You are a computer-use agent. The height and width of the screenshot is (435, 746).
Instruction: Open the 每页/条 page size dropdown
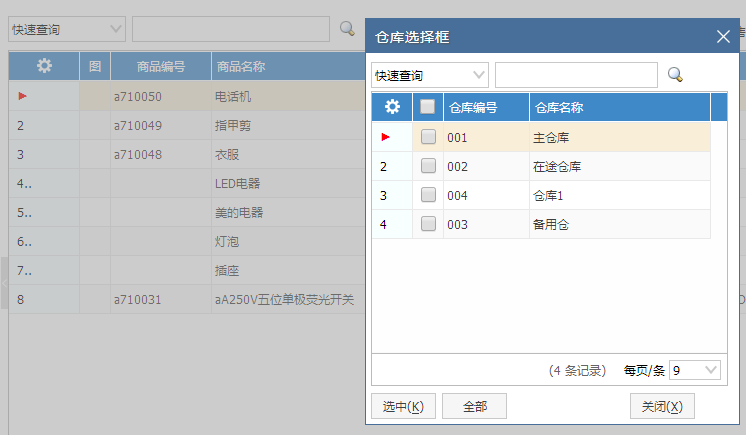(695, 370)
